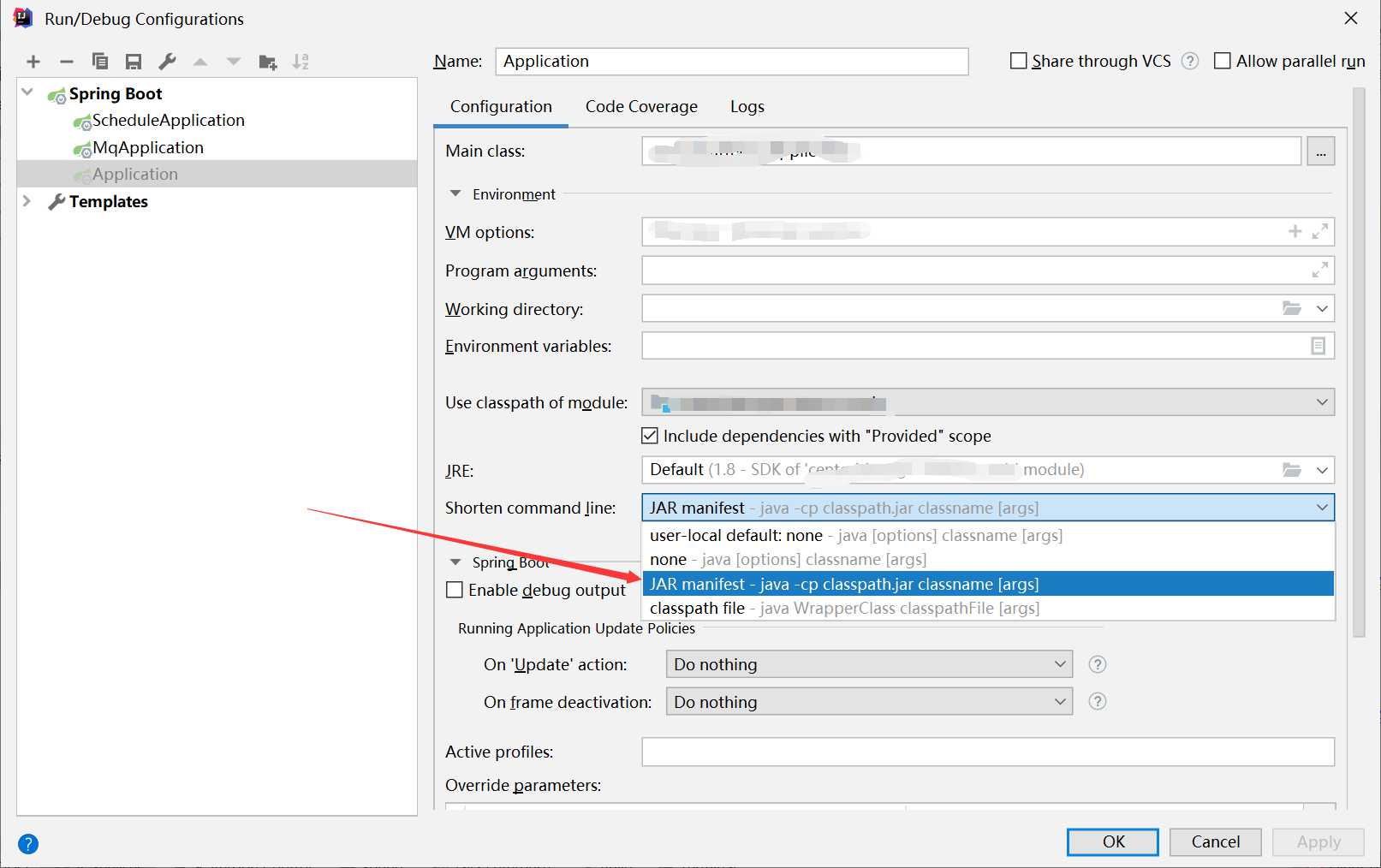
Task: Click the Main class input field
Action: click(972, 152)
